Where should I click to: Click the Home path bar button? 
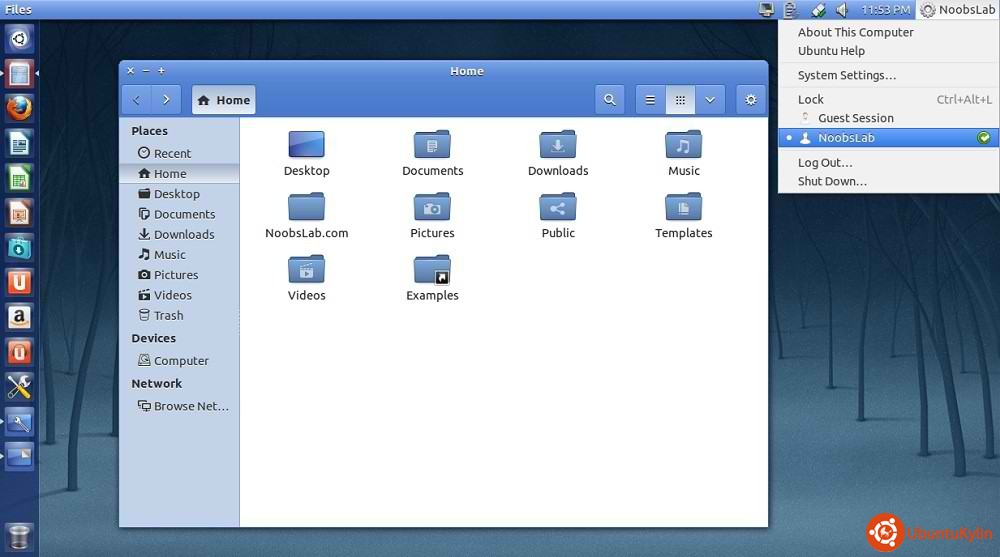224,100
